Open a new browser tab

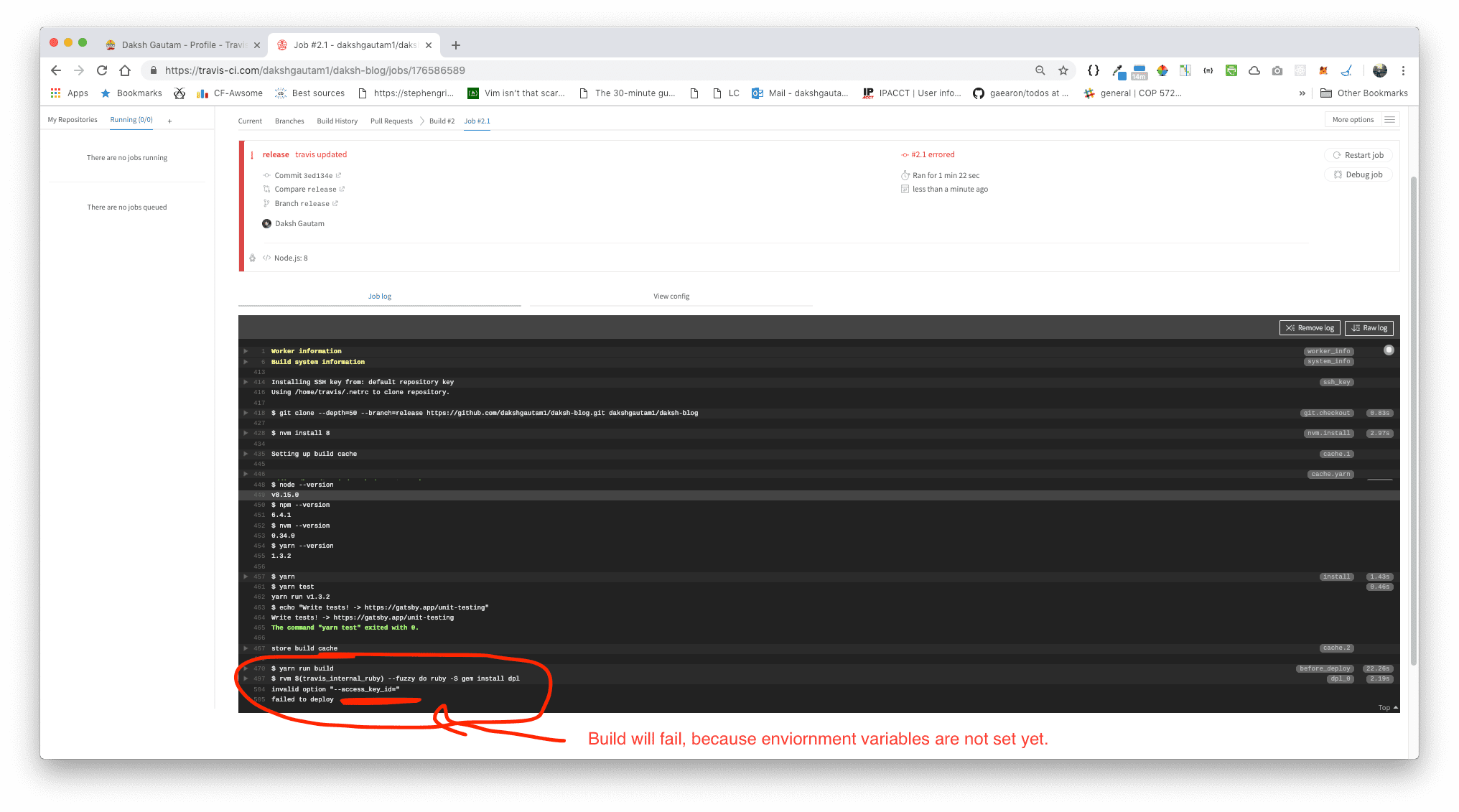point(456,45)
